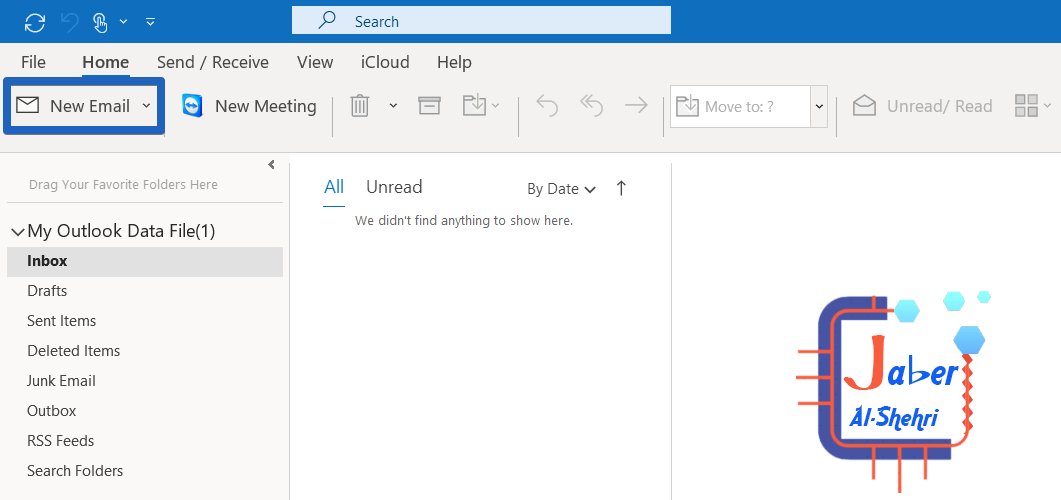Click the Forward arrow icon
The height and width of the screenshot is (500, 1061).
tap(636, 106)
